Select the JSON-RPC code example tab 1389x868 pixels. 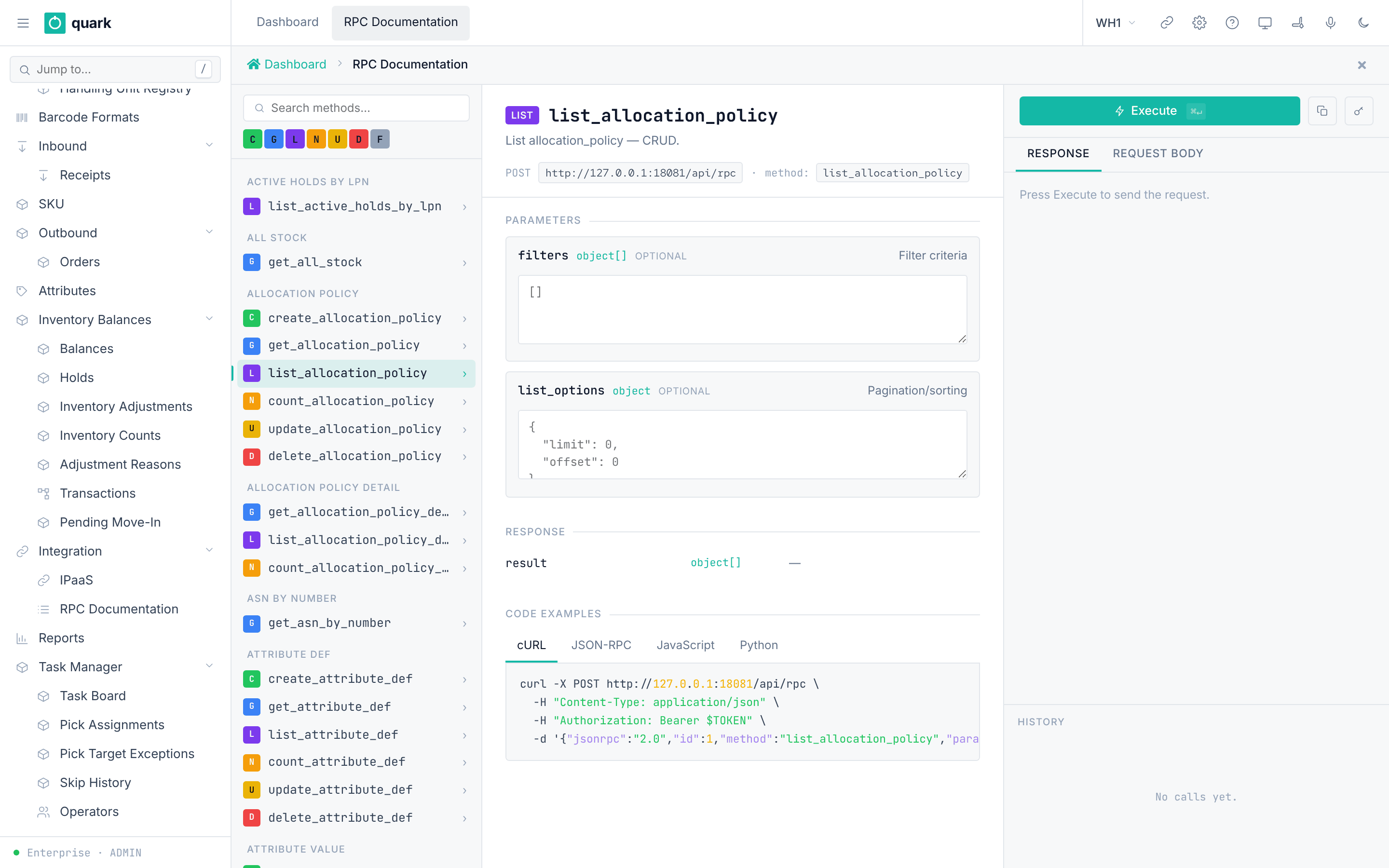601,645
